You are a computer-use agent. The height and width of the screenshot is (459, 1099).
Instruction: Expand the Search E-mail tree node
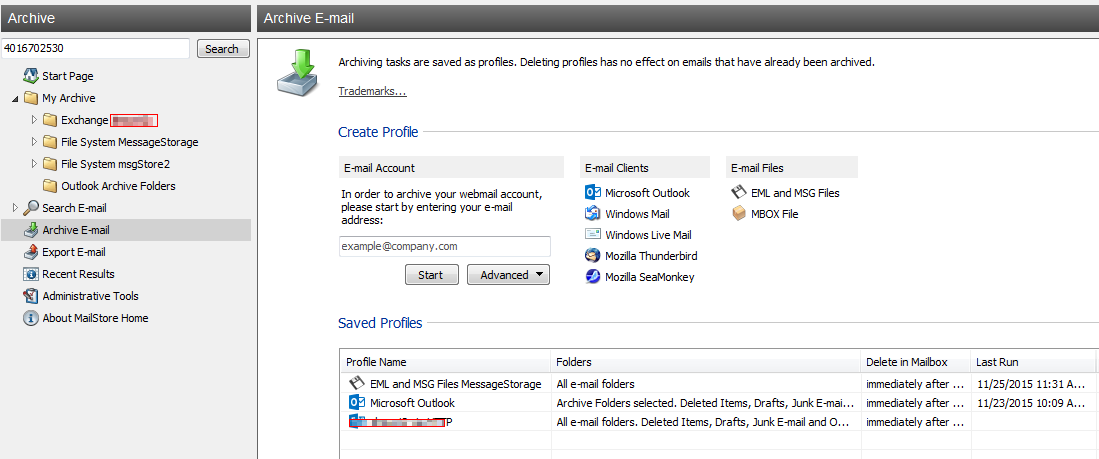point(15,208)
